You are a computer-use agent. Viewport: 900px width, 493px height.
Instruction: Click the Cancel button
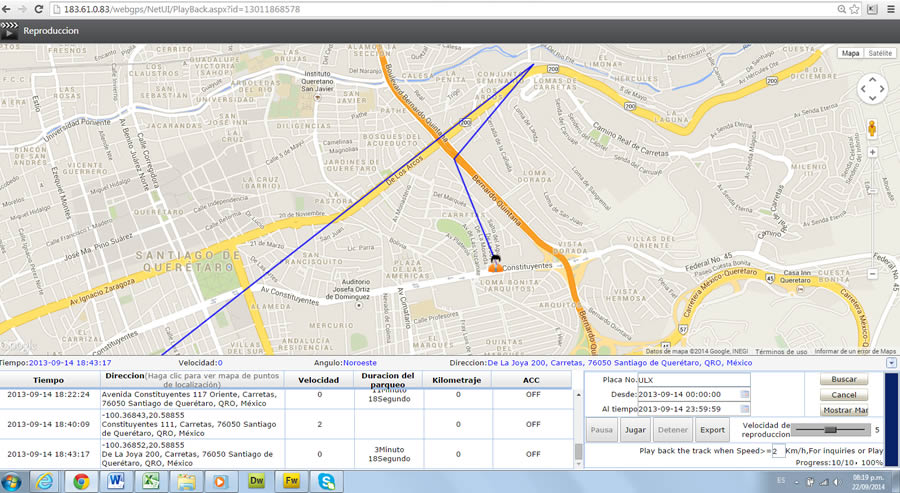point(844,395)
